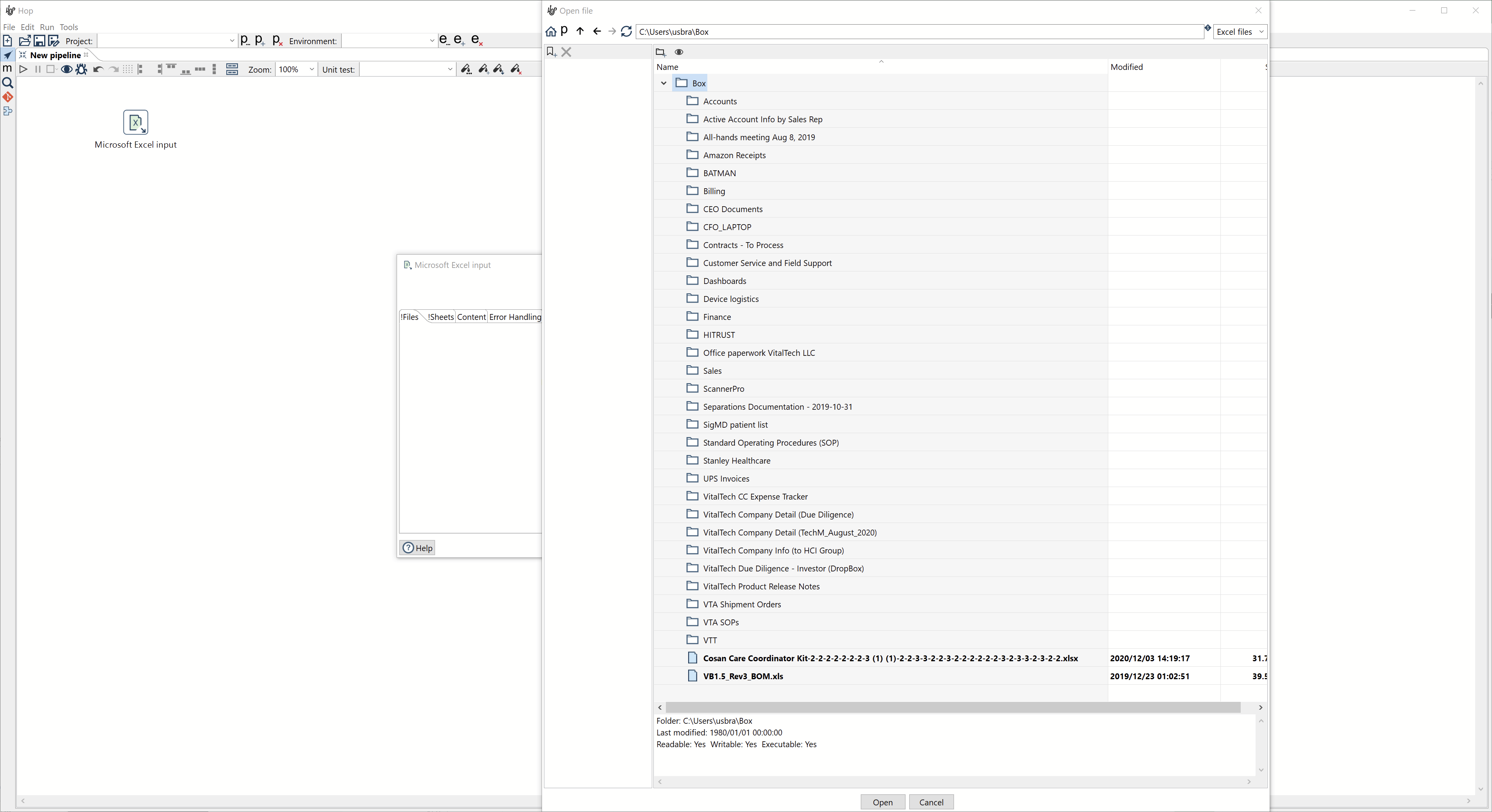Image resolution: width=1492 pixels, height=812 pixels.
Task: Create a new folder in the file dialog
Action: [660, 52]
